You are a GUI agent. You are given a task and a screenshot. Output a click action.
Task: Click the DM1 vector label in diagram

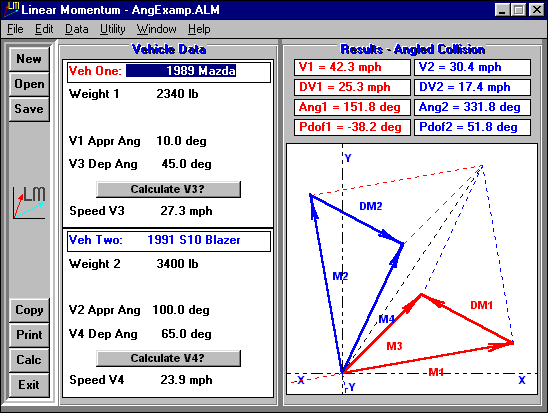point(481,305)
